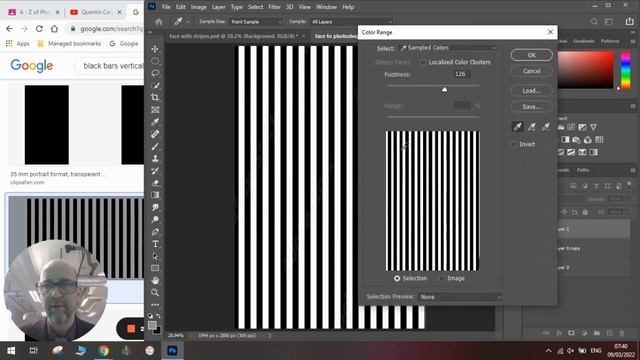Select the Gradient tool
The width and height of the screenshot is (640, 360).
point(155,195)
